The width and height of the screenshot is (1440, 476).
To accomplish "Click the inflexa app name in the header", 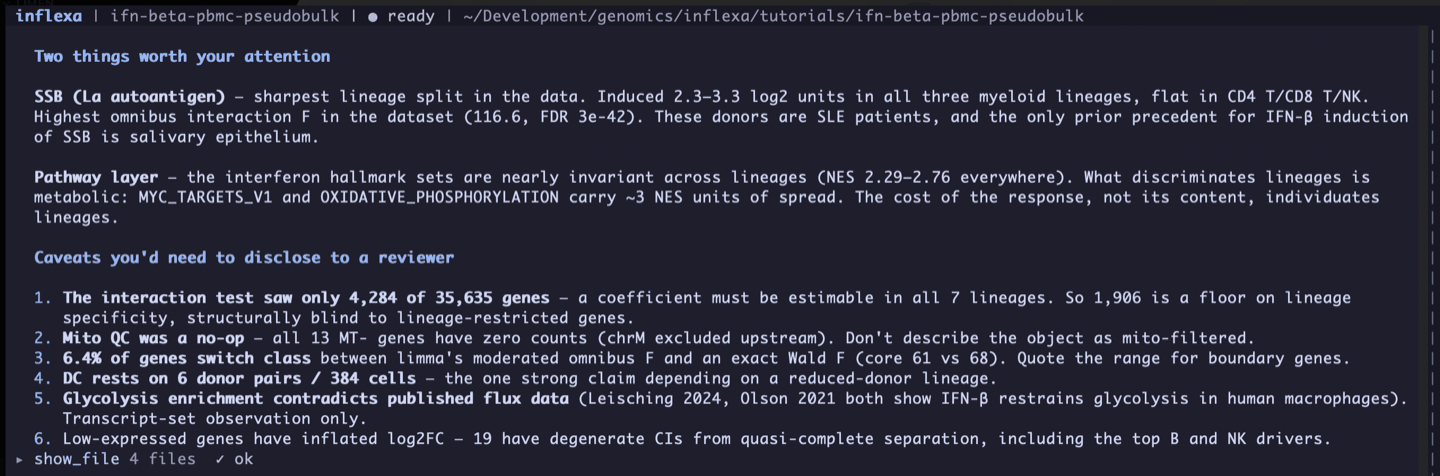I will pos(49,17).
